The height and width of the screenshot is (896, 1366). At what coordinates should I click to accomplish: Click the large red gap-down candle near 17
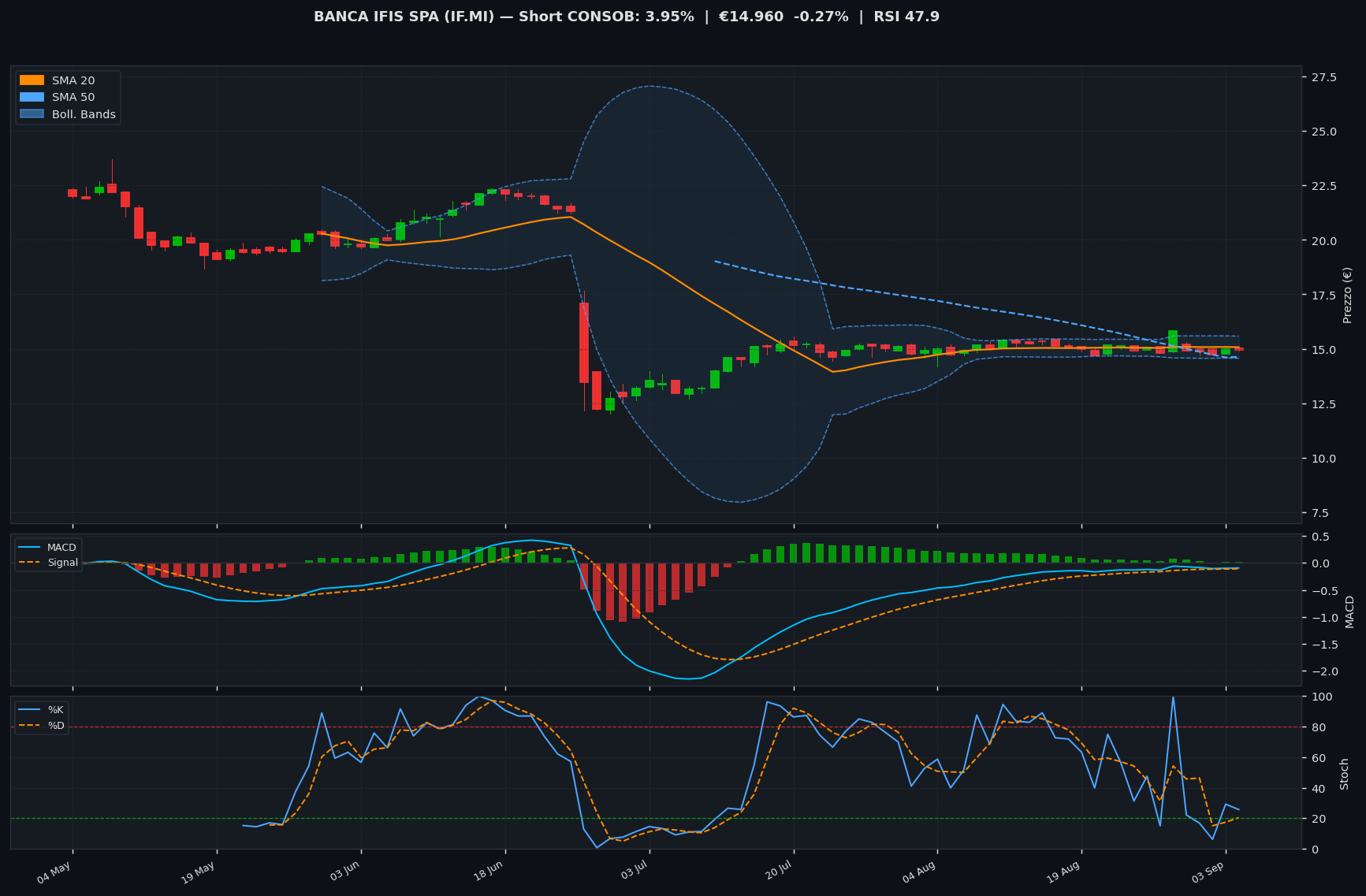click(584, 343)
